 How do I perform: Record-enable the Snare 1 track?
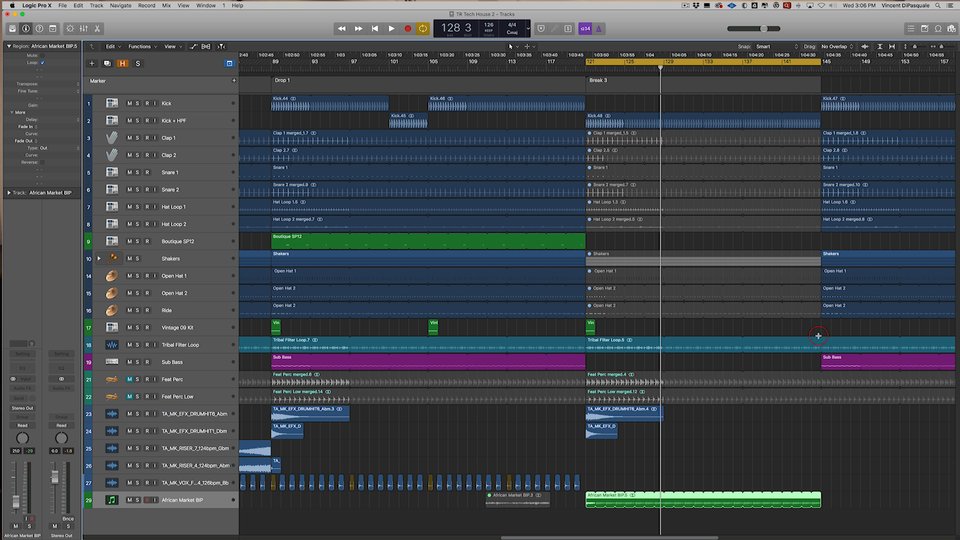click(147, 173)
